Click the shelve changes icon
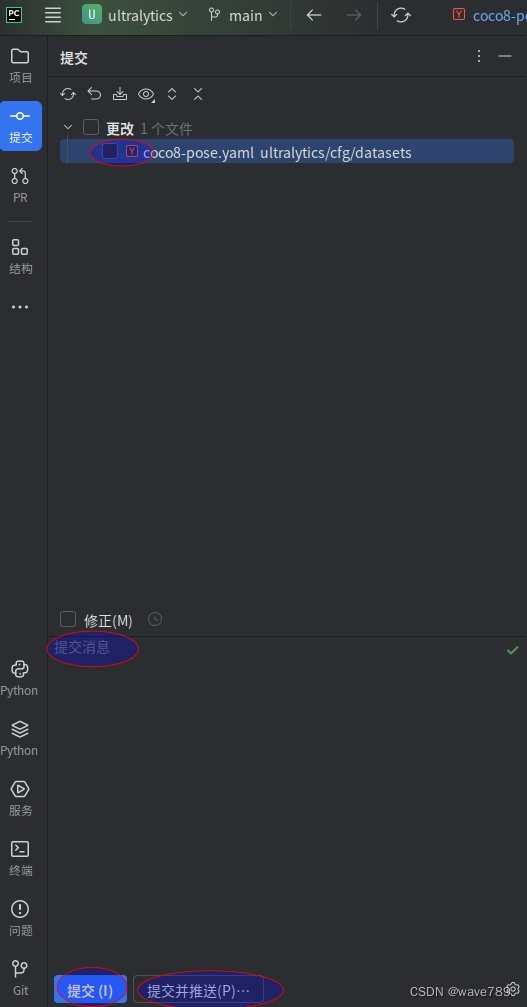The width and height of the screenshot is (527, 1007). coord(120,94)
